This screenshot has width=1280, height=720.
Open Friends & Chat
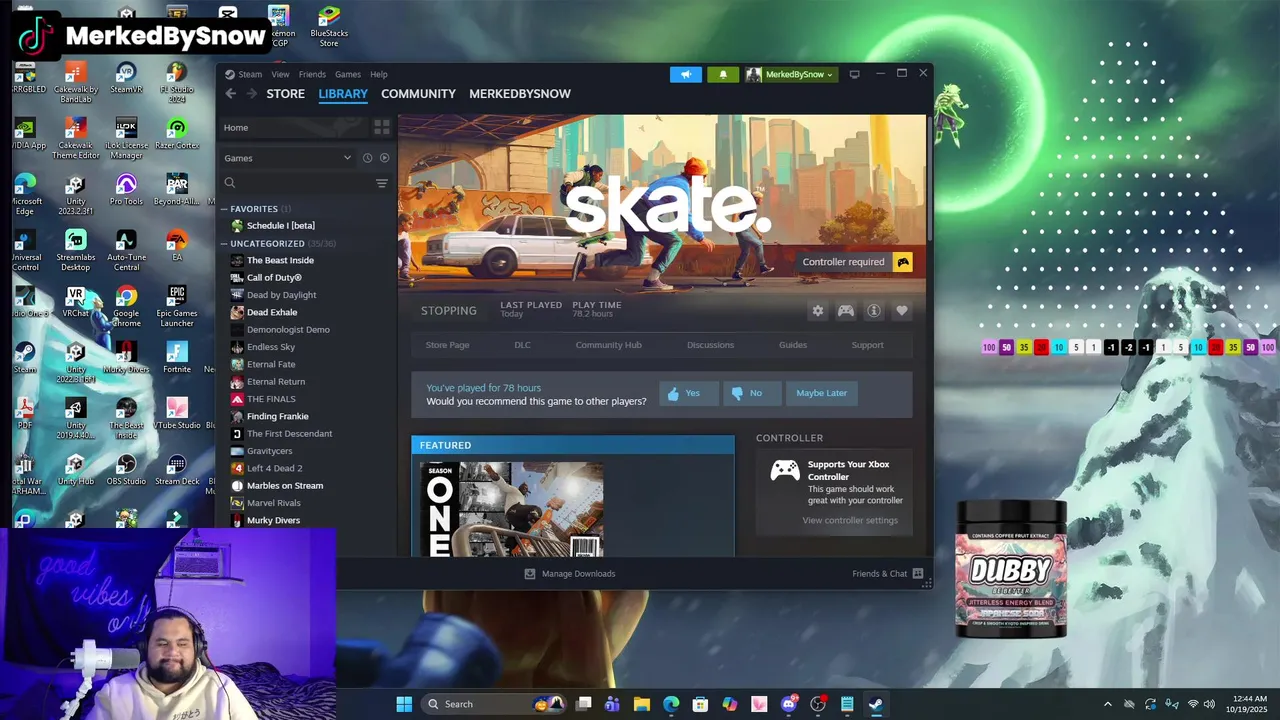(x=887, y=574)
